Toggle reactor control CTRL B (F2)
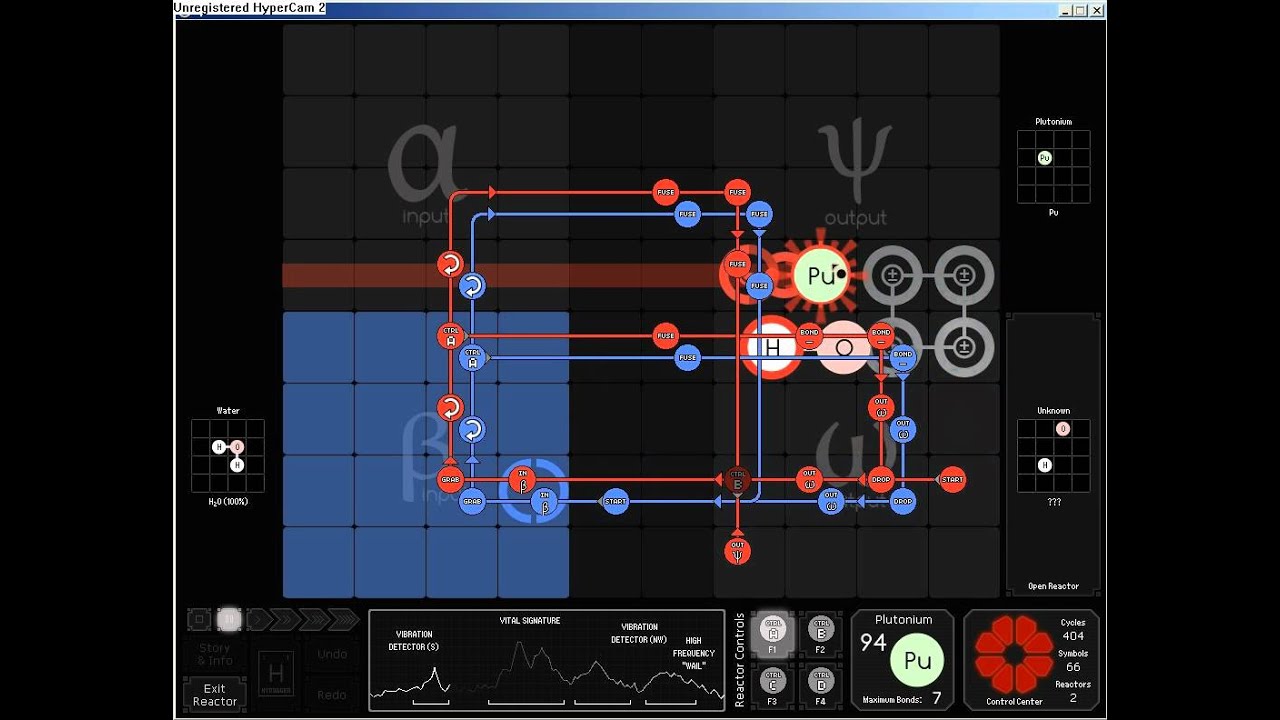Image resolution: width=1280 pixels, height=720 pixels. click(821, 633)
